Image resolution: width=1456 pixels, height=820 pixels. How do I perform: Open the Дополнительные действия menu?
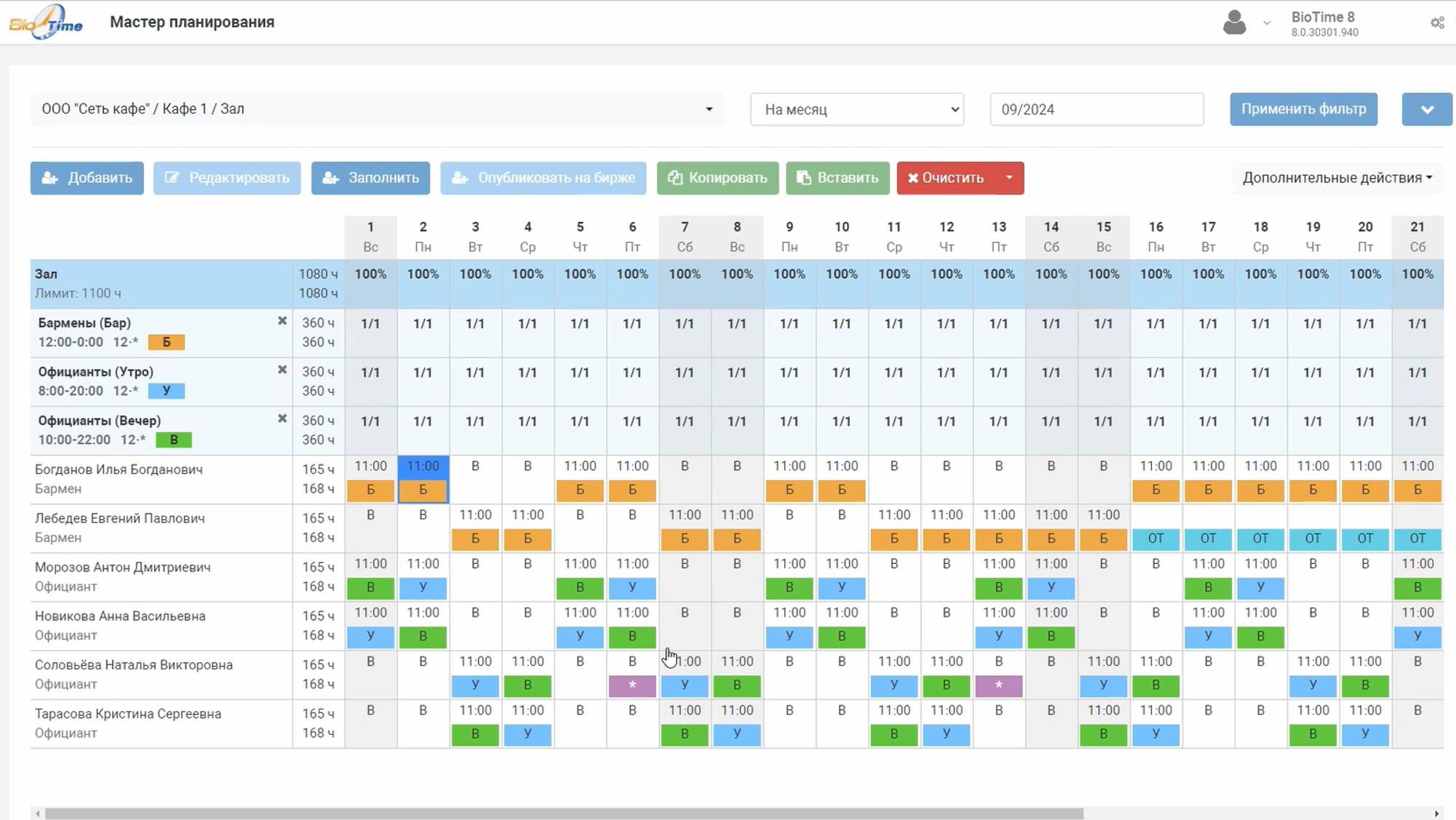[x=1337, y=178]
